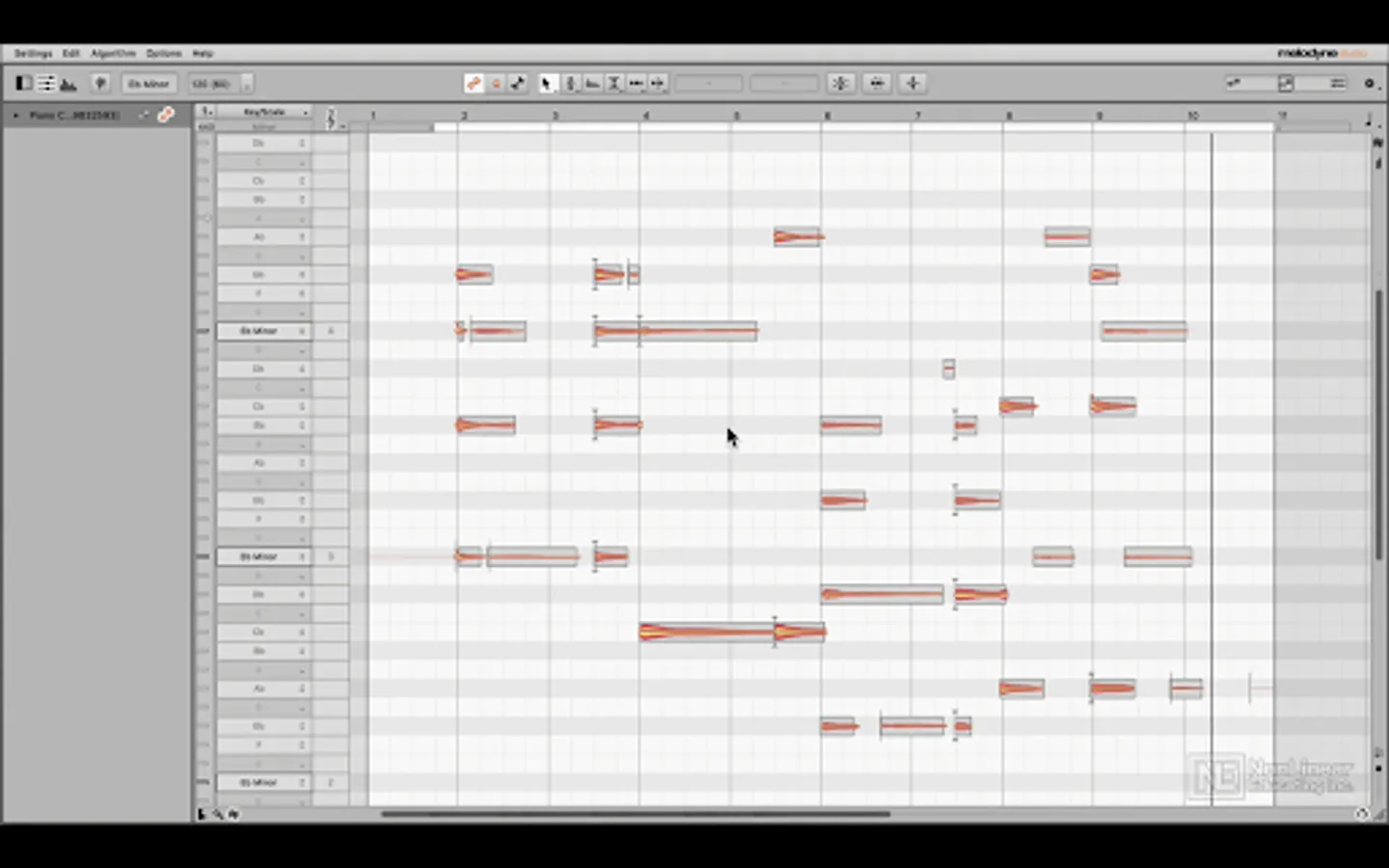Click the Minor scale label under Key/Scale

pos(263,126)
